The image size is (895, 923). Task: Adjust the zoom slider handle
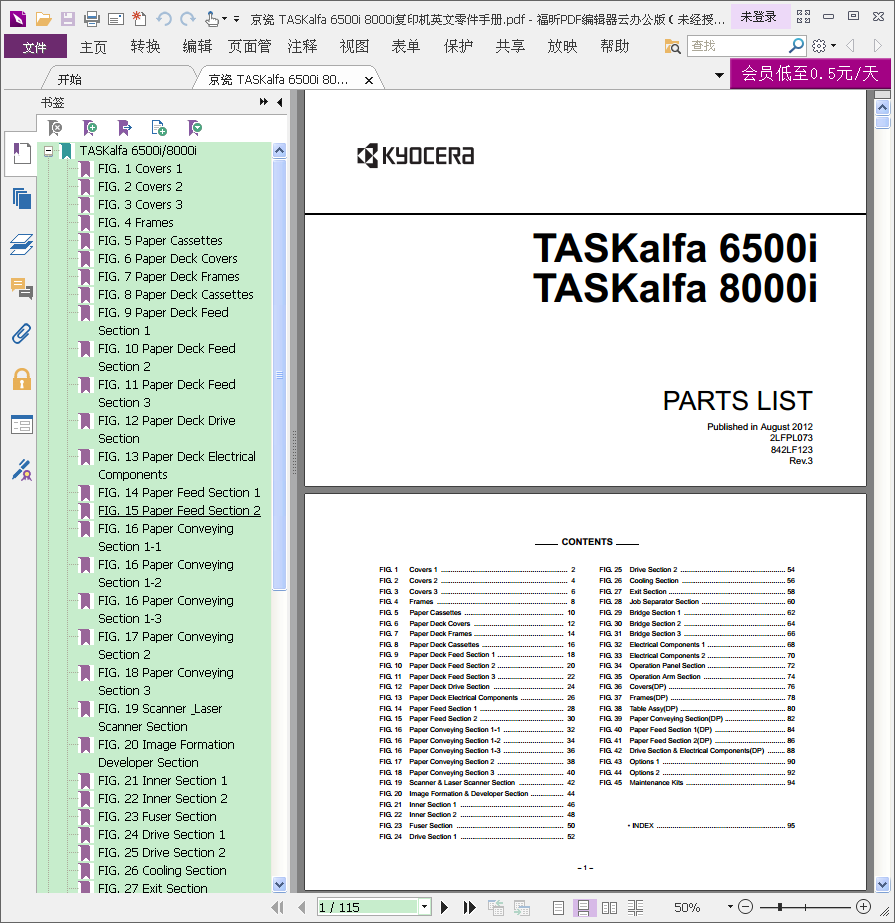780,907
